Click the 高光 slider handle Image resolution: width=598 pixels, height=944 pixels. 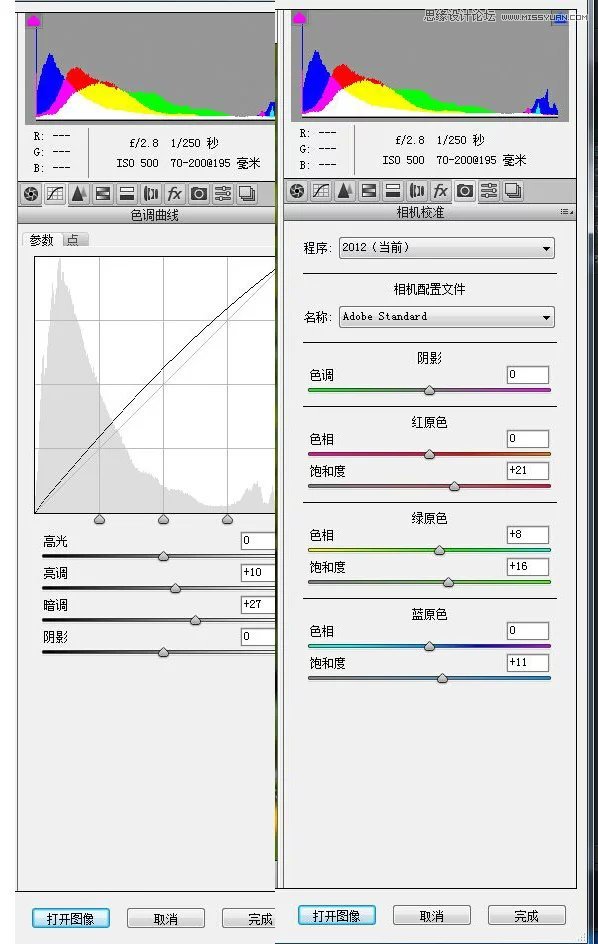163,557
